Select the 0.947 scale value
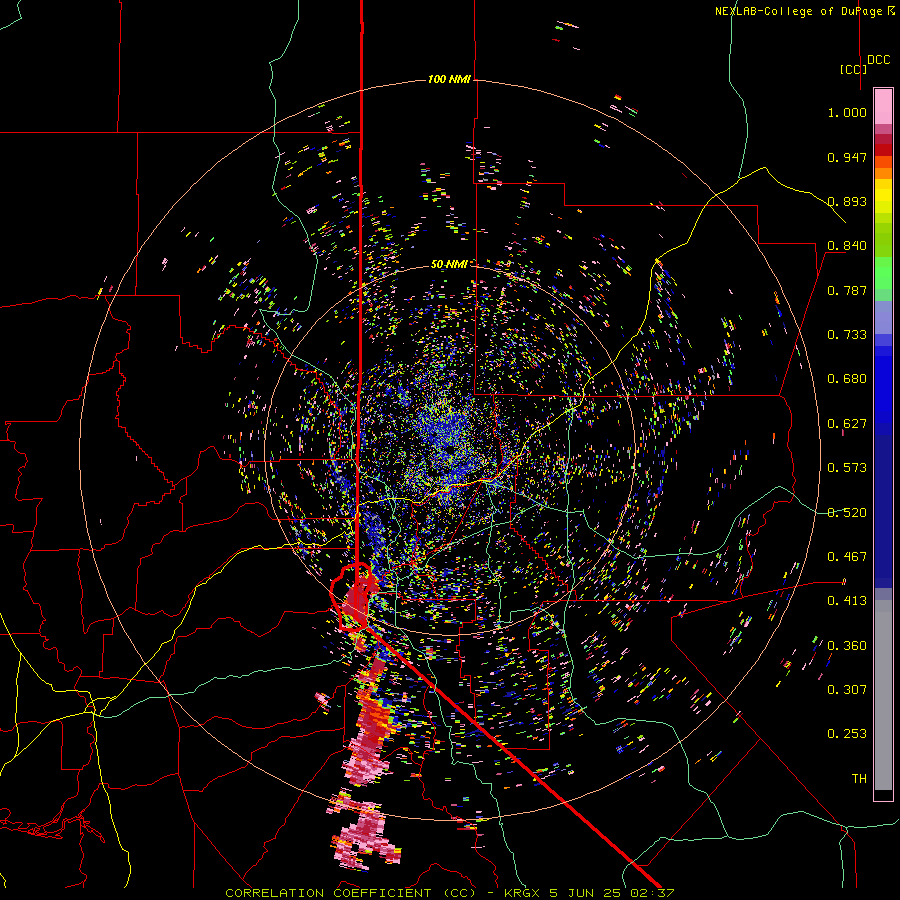 point(847,157)
